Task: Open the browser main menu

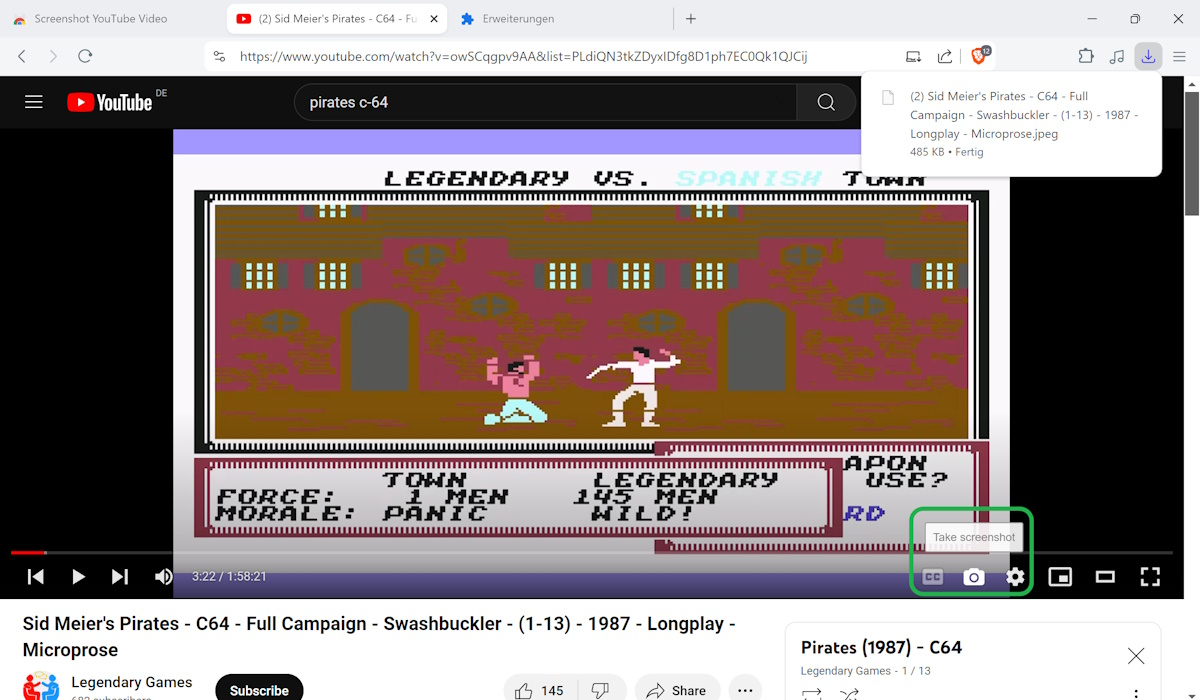Action: point(1180,56)
